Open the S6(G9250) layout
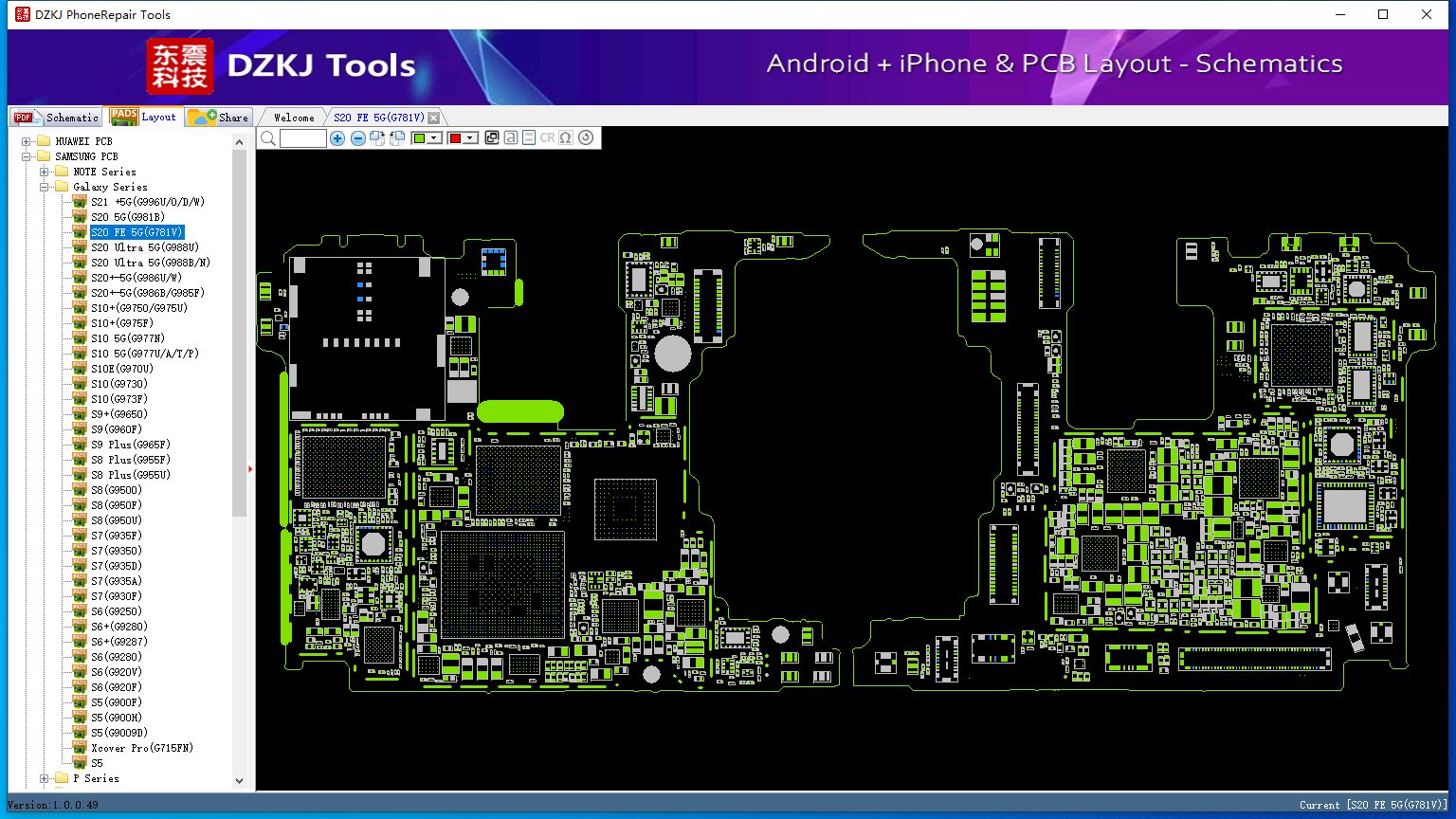Image resolution: width=1456 pixels, height=819 pixels. click(x=117, y=611)
